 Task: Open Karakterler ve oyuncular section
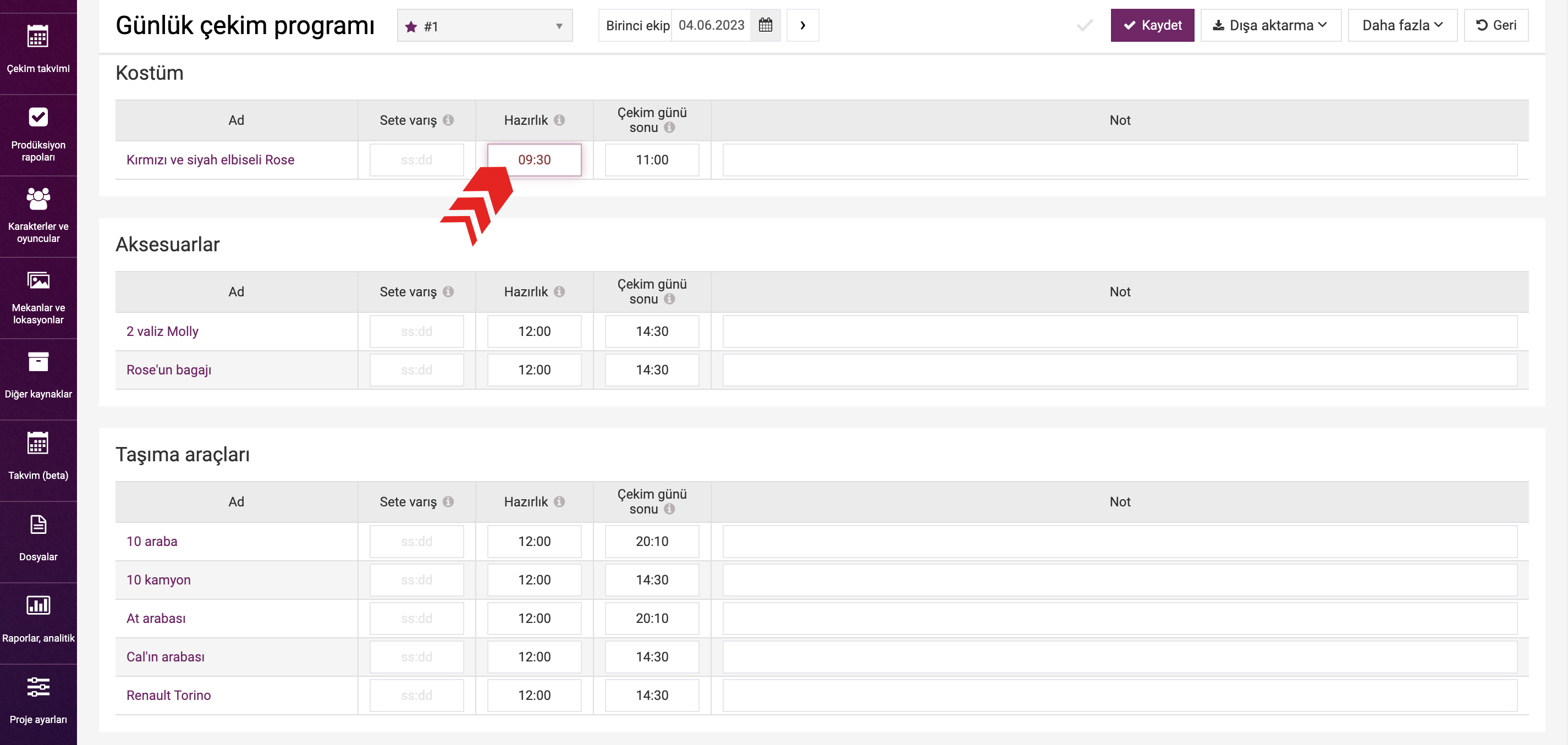[x=38, y=217]
